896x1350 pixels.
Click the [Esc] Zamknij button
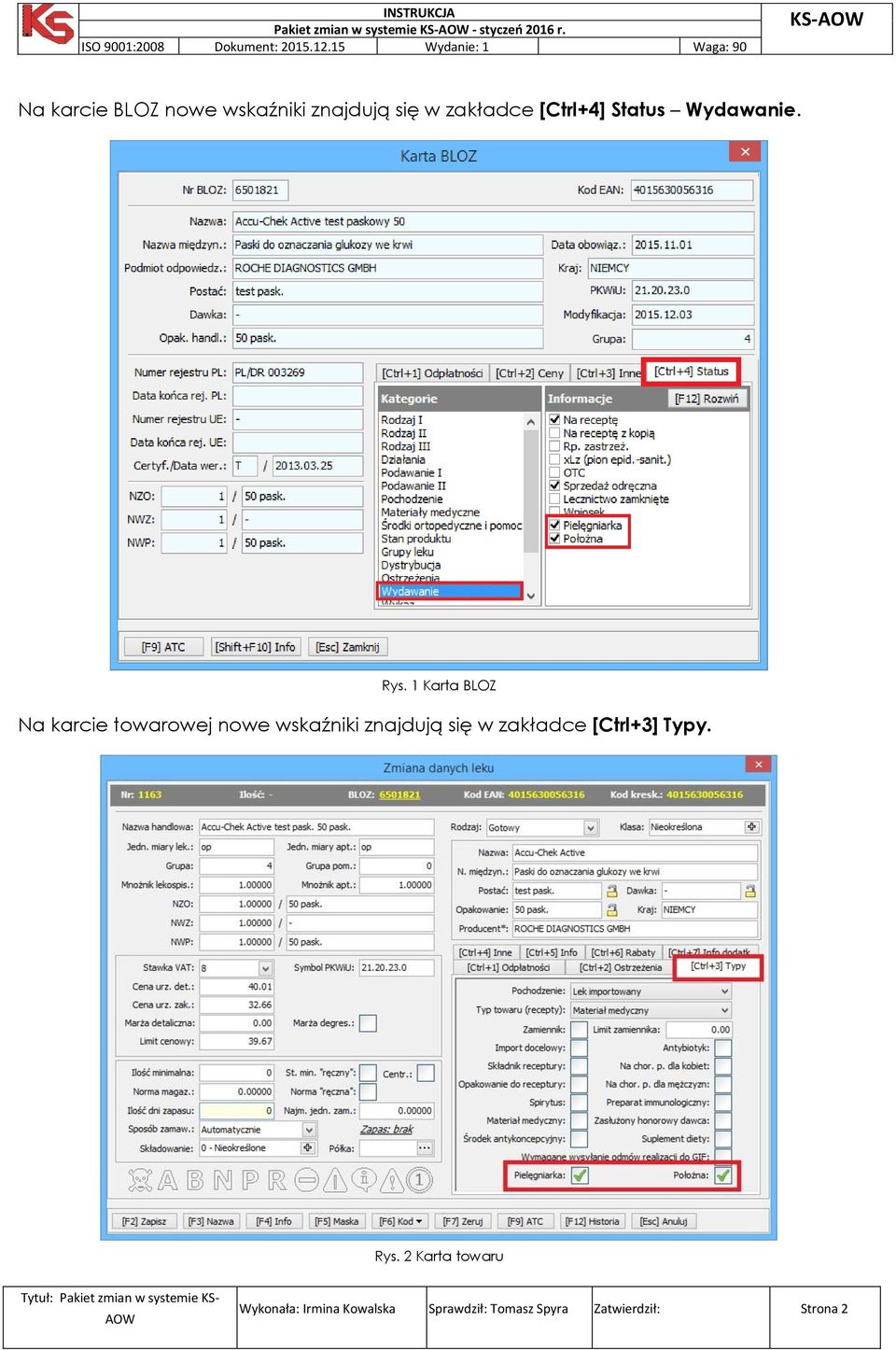pyautogui.click(x=347, y=647)
